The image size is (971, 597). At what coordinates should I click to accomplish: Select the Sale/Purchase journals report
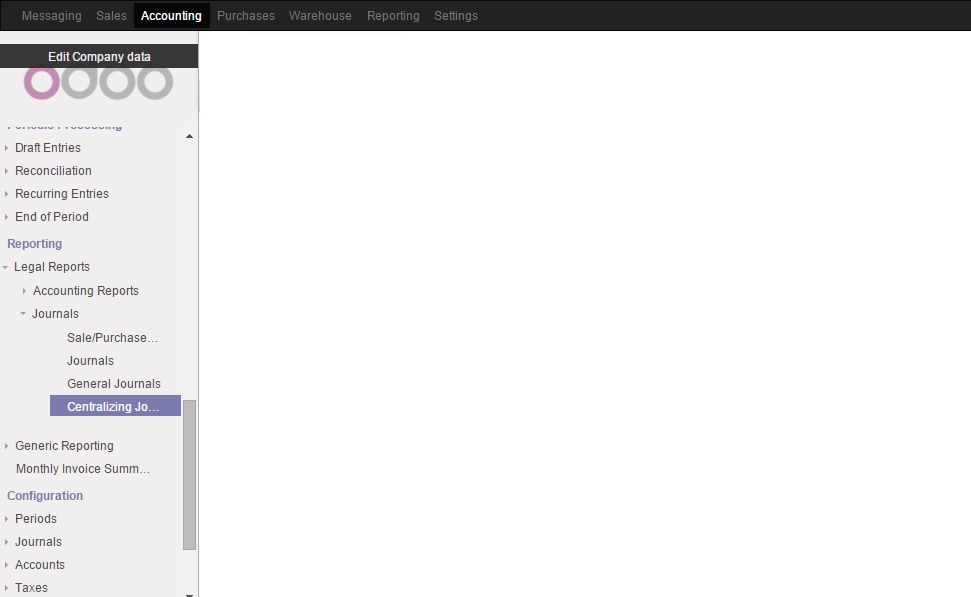[111, 337]
